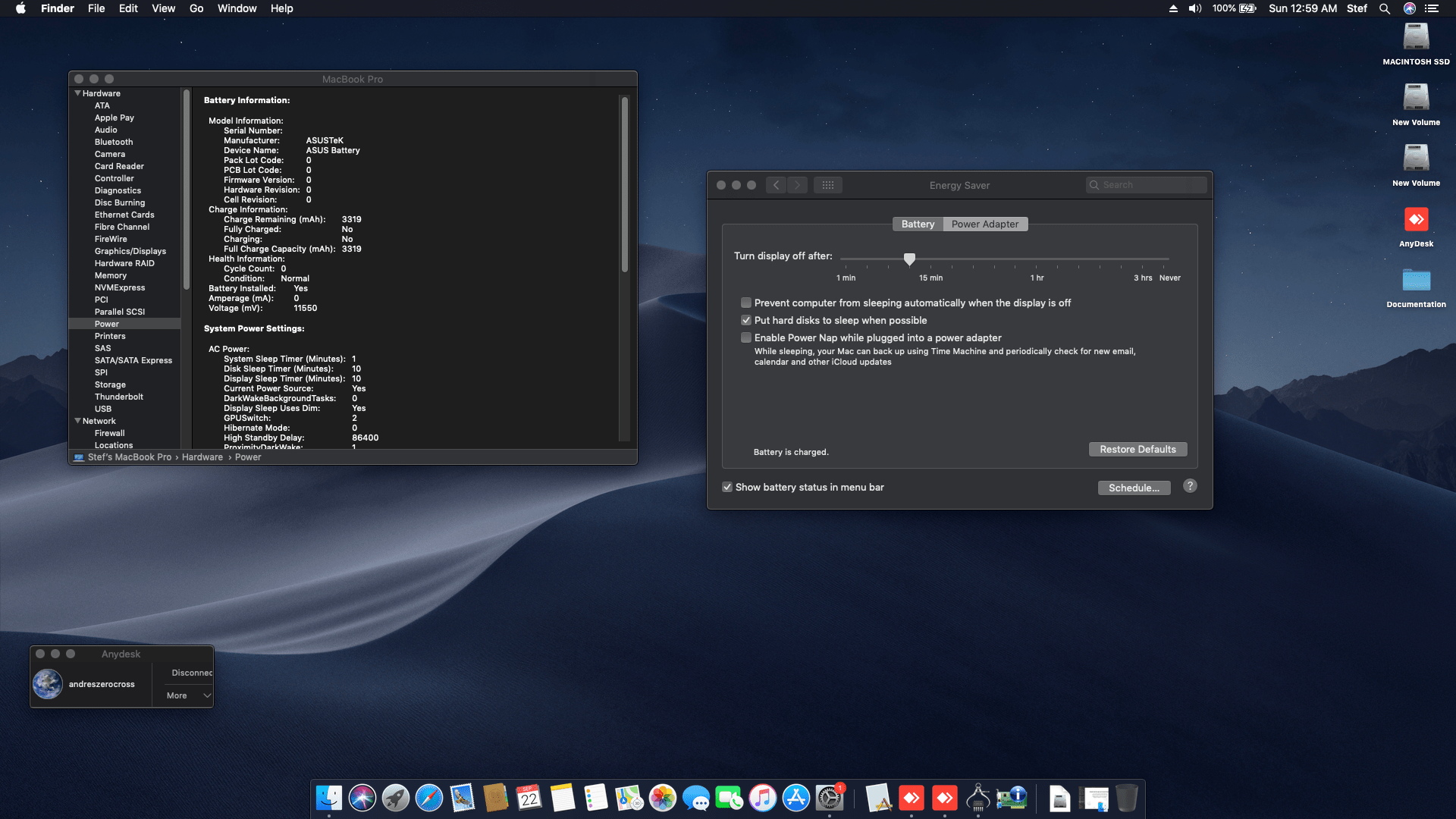Open the help question mark button
Image resolution: width=1456 pixels, height=819 pixels.
[1190, 486]
